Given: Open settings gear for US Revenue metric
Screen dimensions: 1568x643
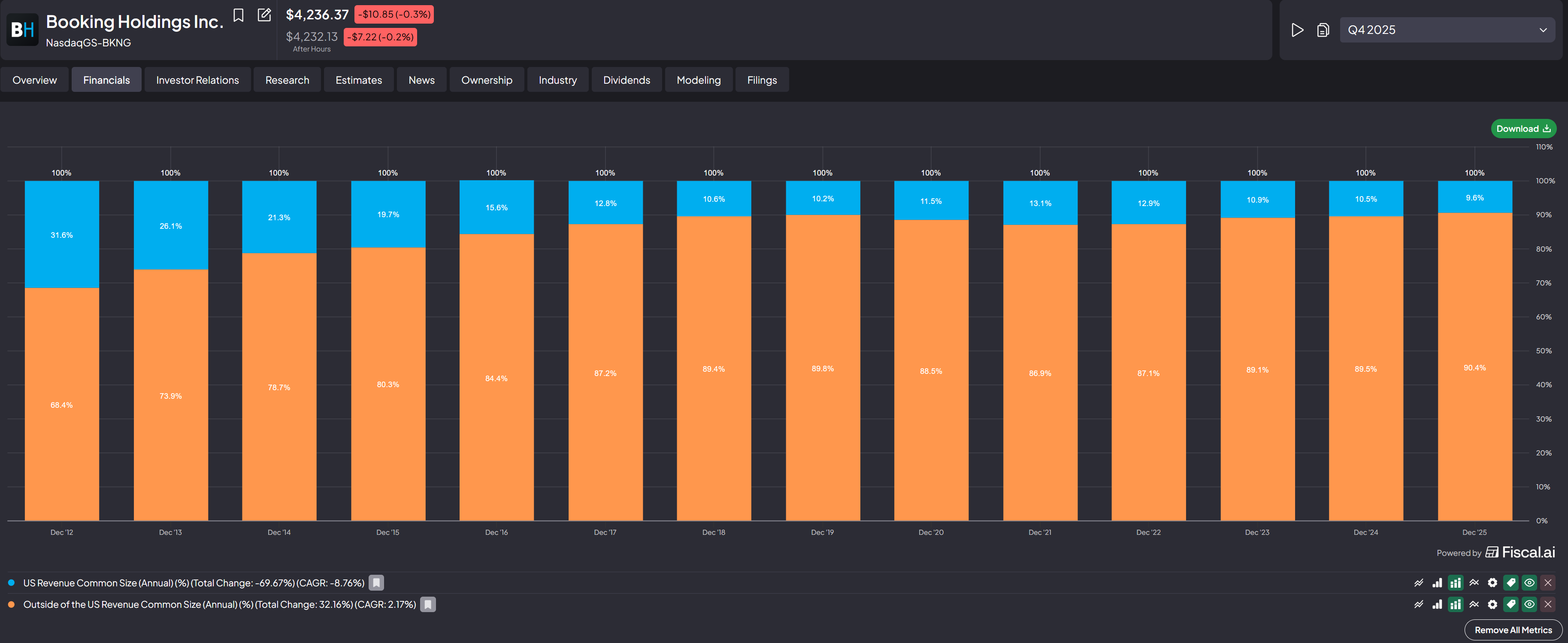Looking at the screenshot, I should (x=1492, y=583).
